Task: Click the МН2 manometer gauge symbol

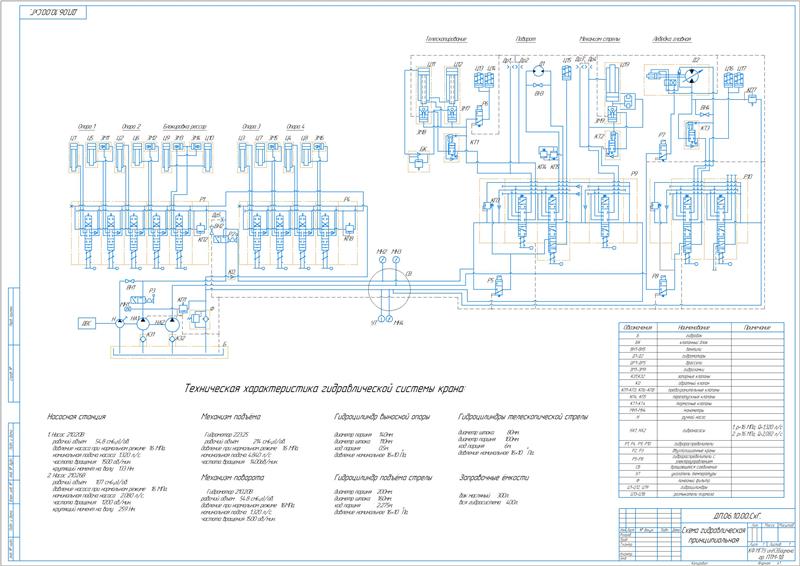Action: 381,260
